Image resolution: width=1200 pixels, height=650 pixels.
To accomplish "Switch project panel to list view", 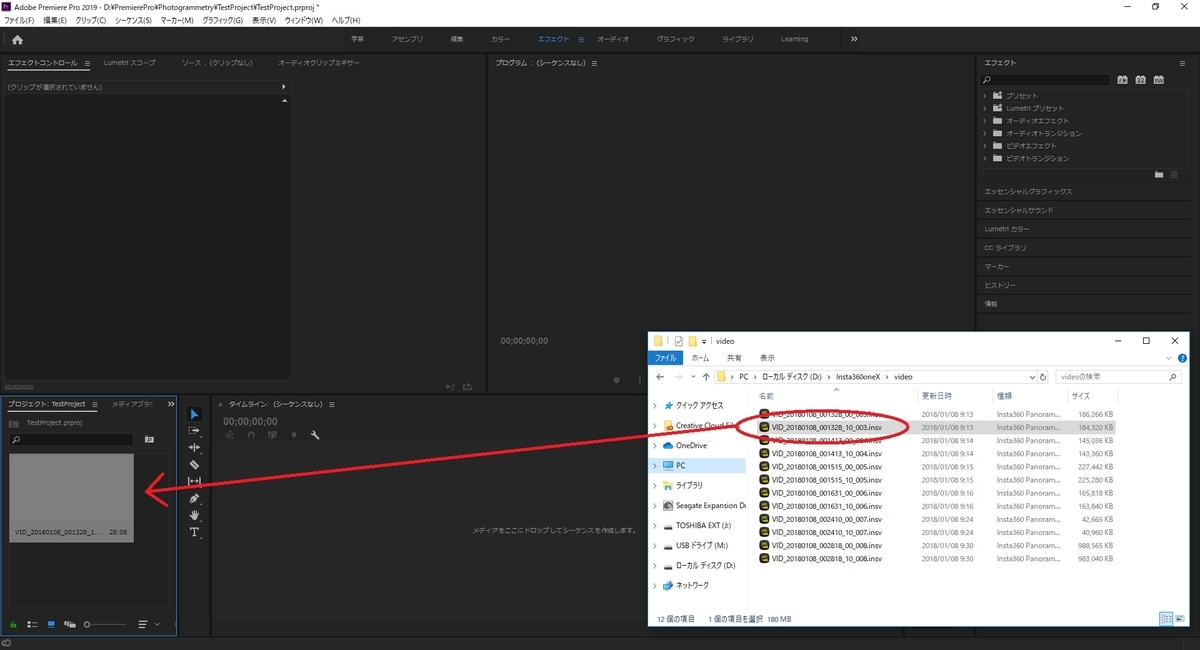I will (32, 624).
